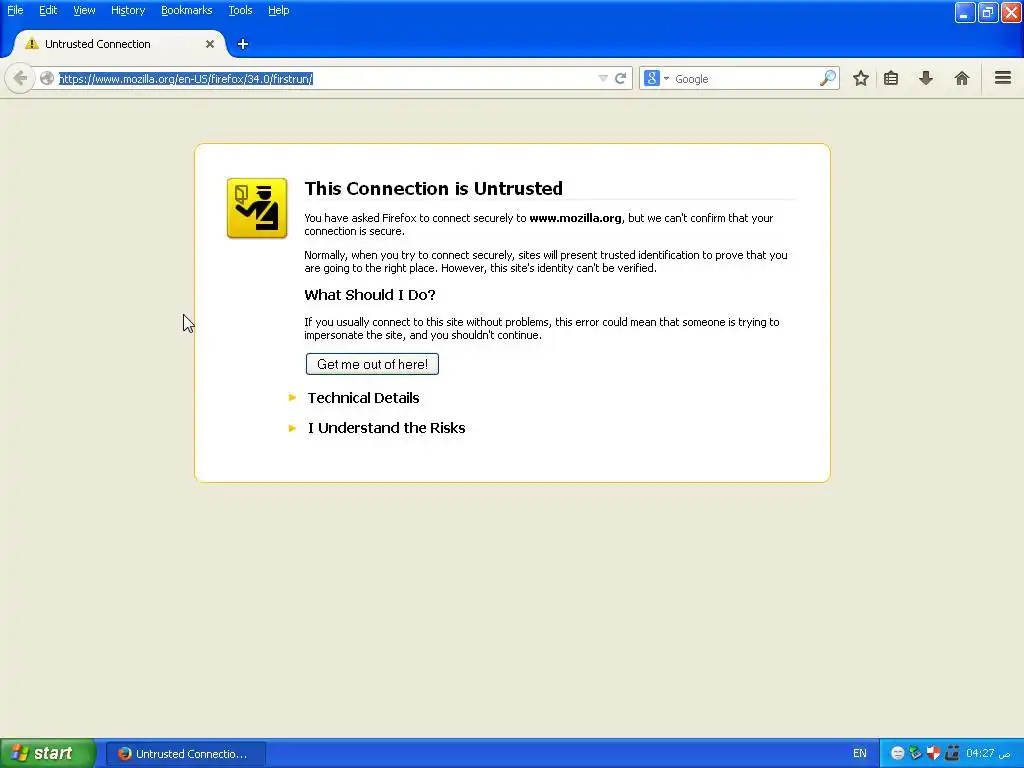This screenshot has height=768, width=1024.
Task: Open the History menu
Action: click(128, 10)
